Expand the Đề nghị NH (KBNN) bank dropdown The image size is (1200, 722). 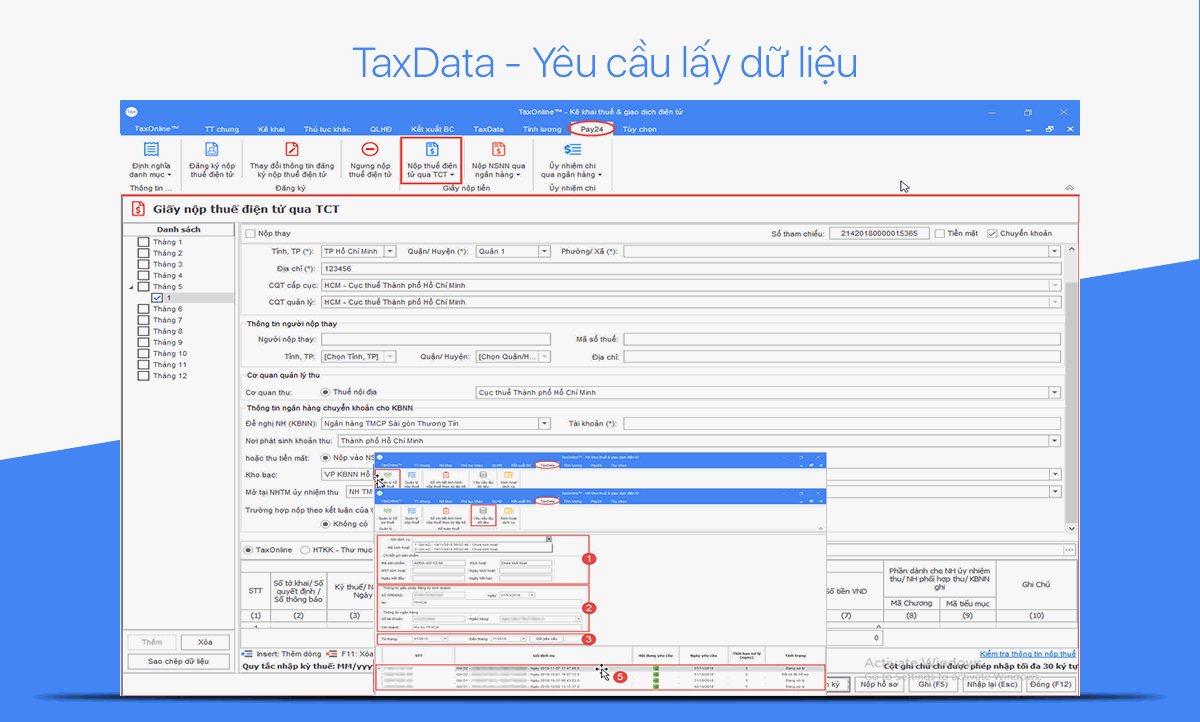point(546,423)
